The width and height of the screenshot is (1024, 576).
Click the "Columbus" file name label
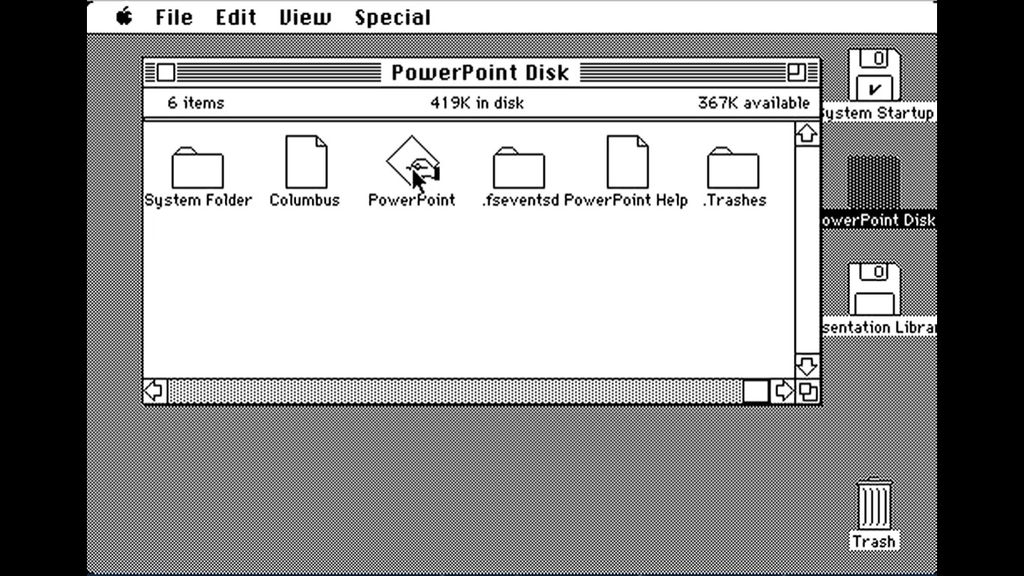(305, 200)
